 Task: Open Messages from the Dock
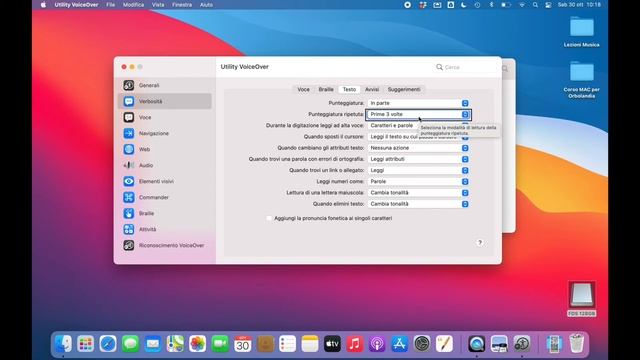click(130, 344)
